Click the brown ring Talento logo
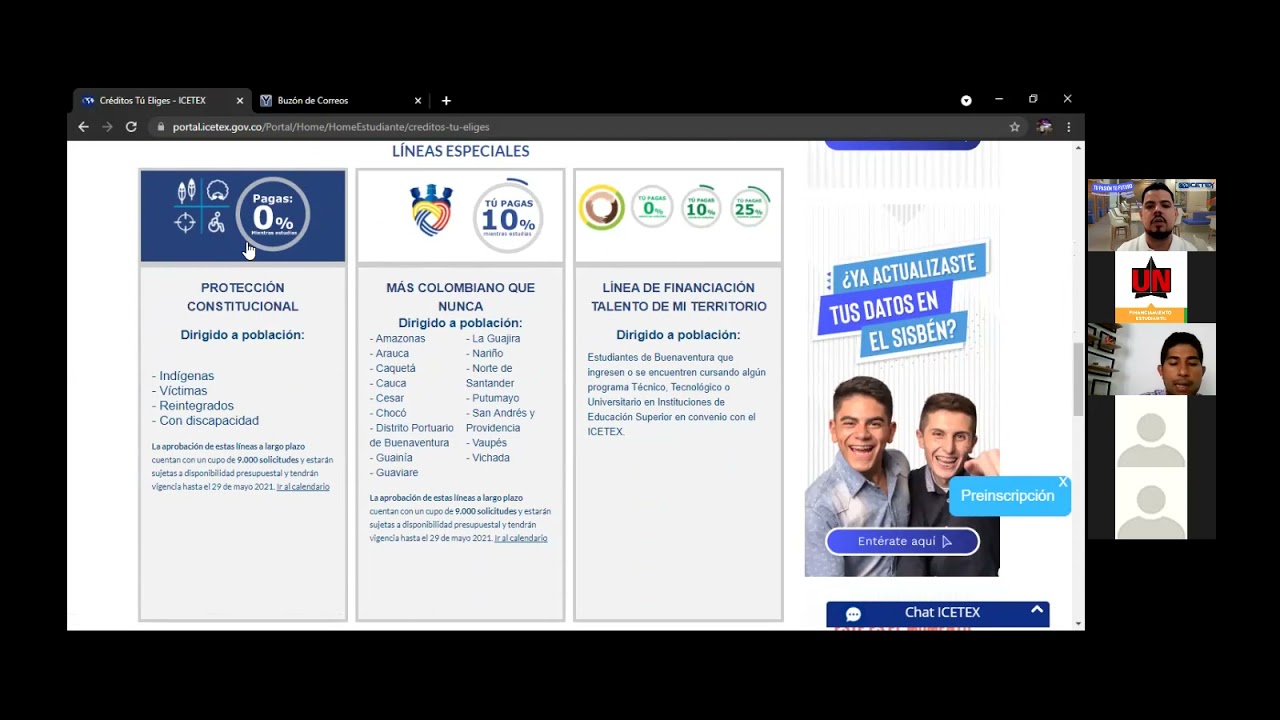Screen dimensions: 1280x720 tap(602, 208)
